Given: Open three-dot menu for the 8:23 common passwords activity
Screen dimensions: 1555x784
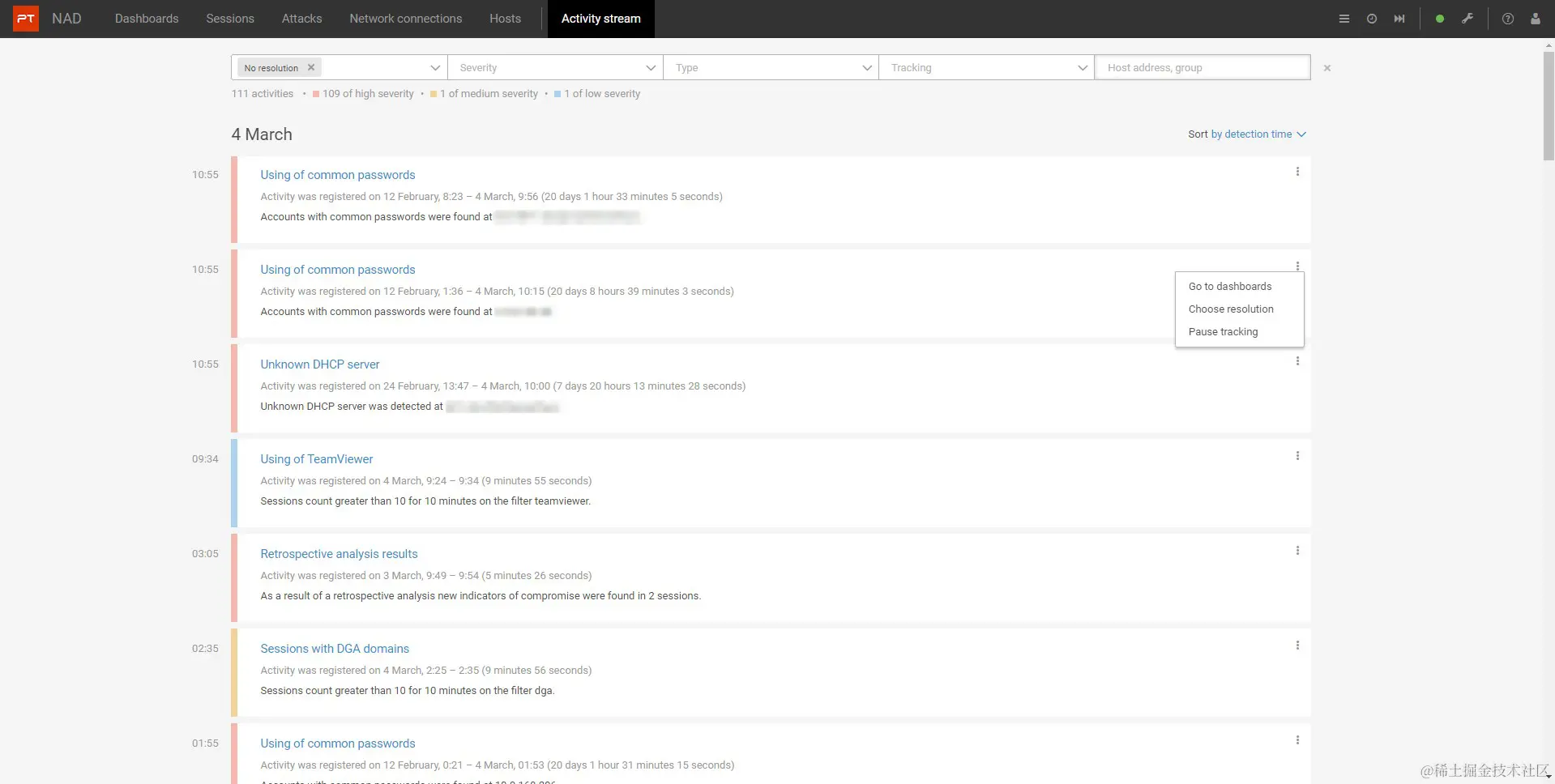Looking at the screenshot, I should 1297,172.
